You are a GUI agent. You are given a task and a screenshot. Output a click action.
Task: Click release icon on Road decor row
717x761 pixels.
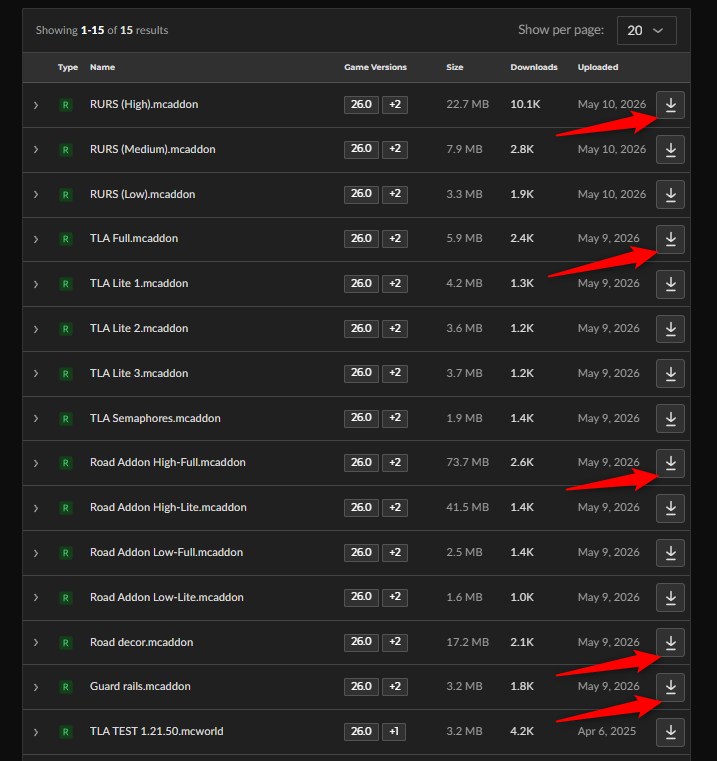(x=66, y=643)
